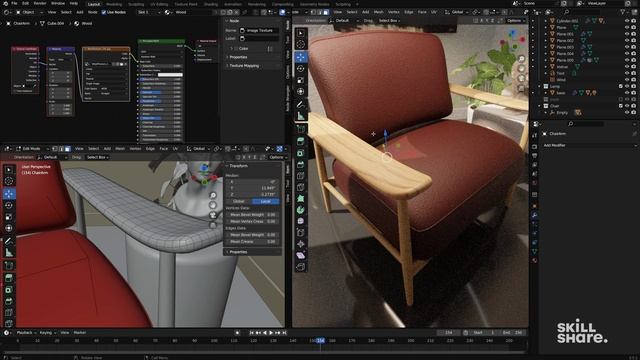Uncheck the Chair collection exclude checkbox
This screenshot has width=640, height=360.
pyautogui.click(x=620, y=106)
